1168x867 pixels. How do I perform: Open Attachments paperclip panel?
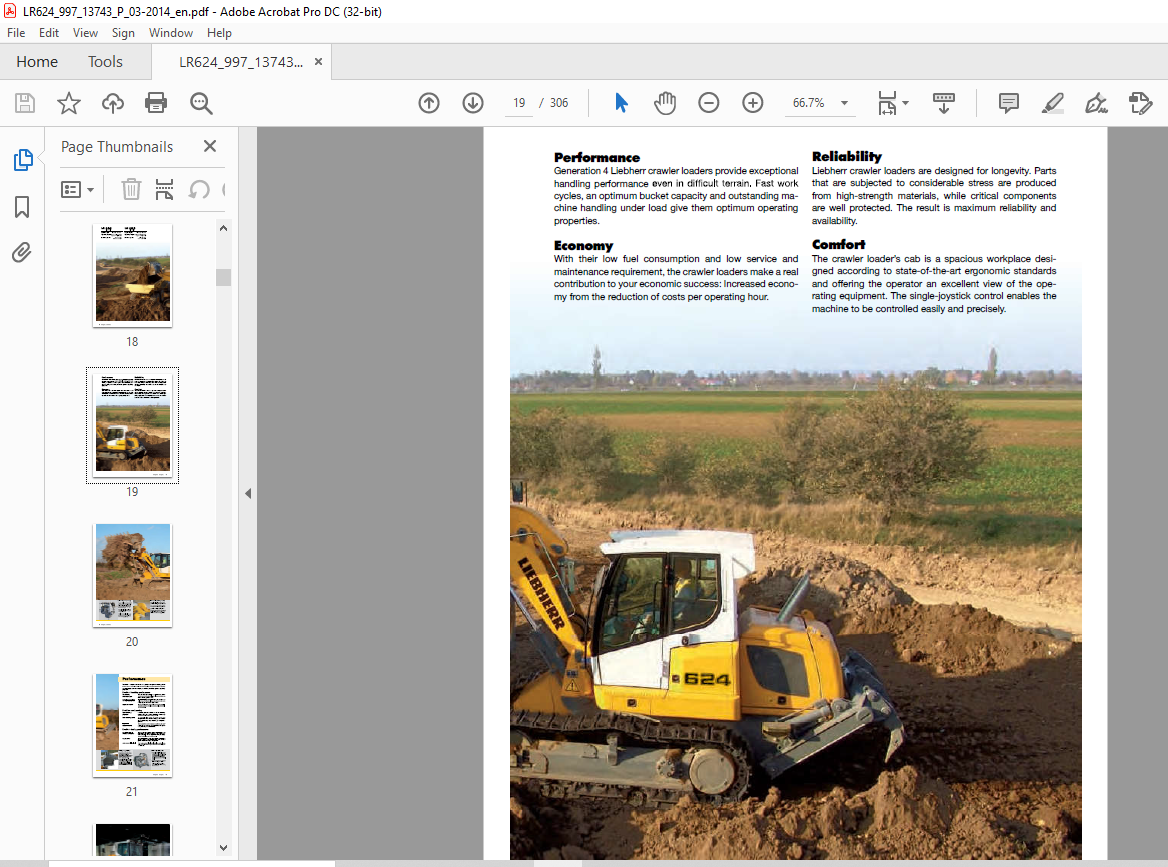click(22, 253)
